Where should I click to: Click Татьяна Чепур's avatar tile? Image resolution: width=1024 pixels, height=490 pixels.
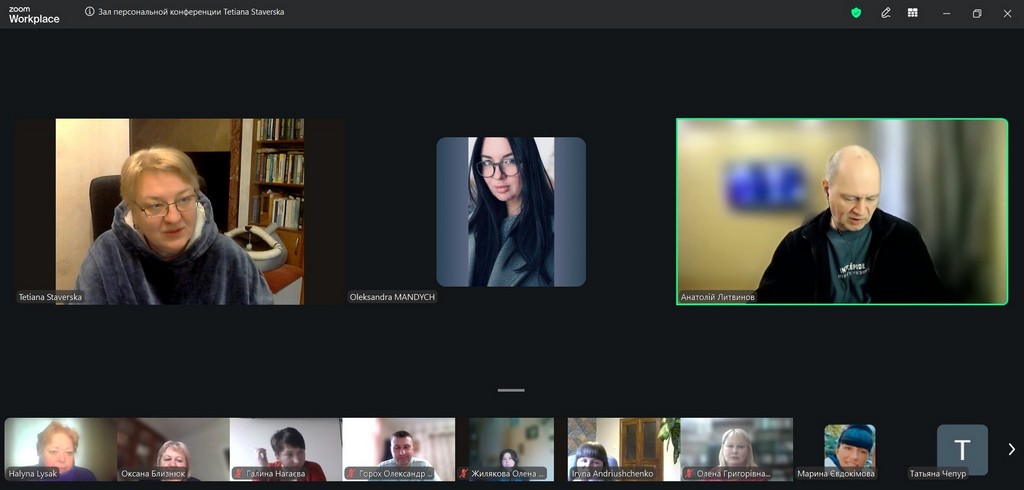[x=962, y=449]
